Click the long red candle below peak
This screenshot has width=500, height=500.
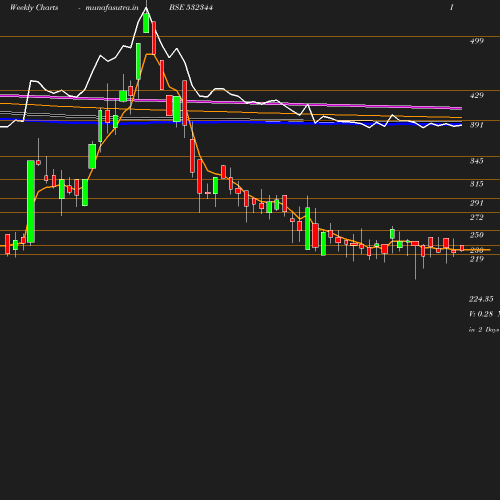pyautogui.click(x=154, y=38)
